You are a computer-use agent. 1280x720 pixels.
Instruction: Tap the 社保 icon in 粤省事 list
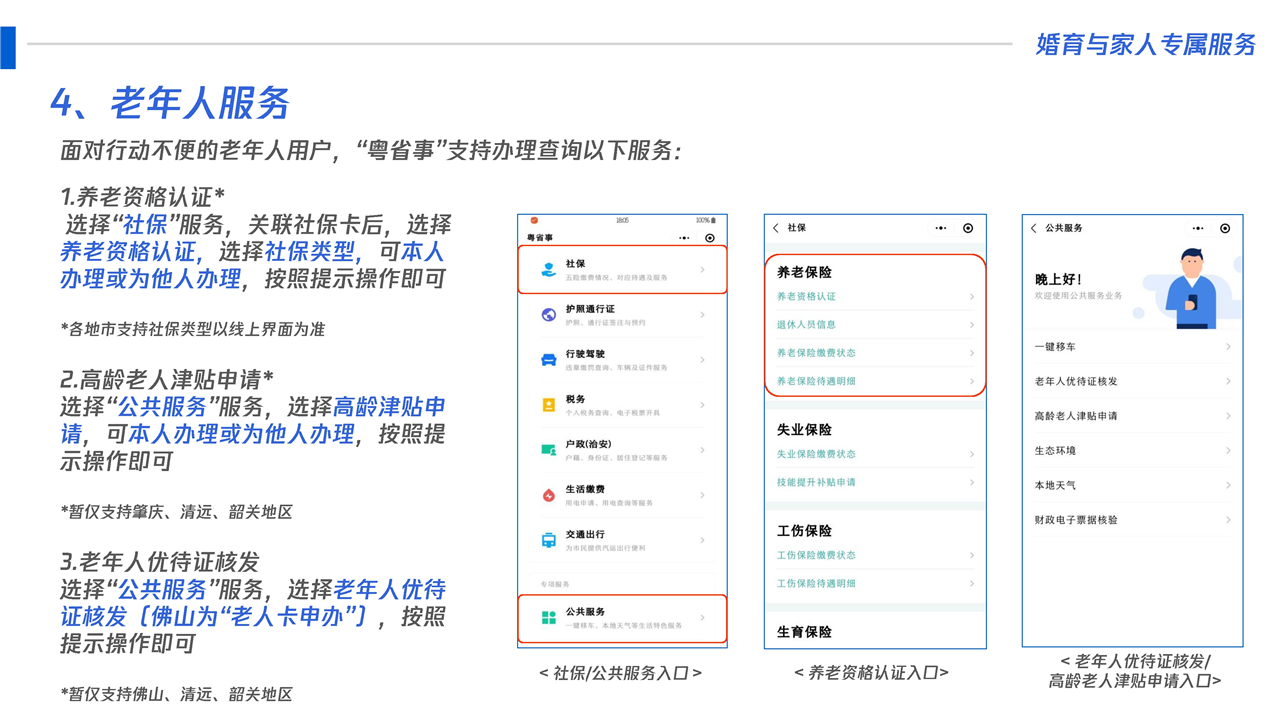[x=548, y=270]
